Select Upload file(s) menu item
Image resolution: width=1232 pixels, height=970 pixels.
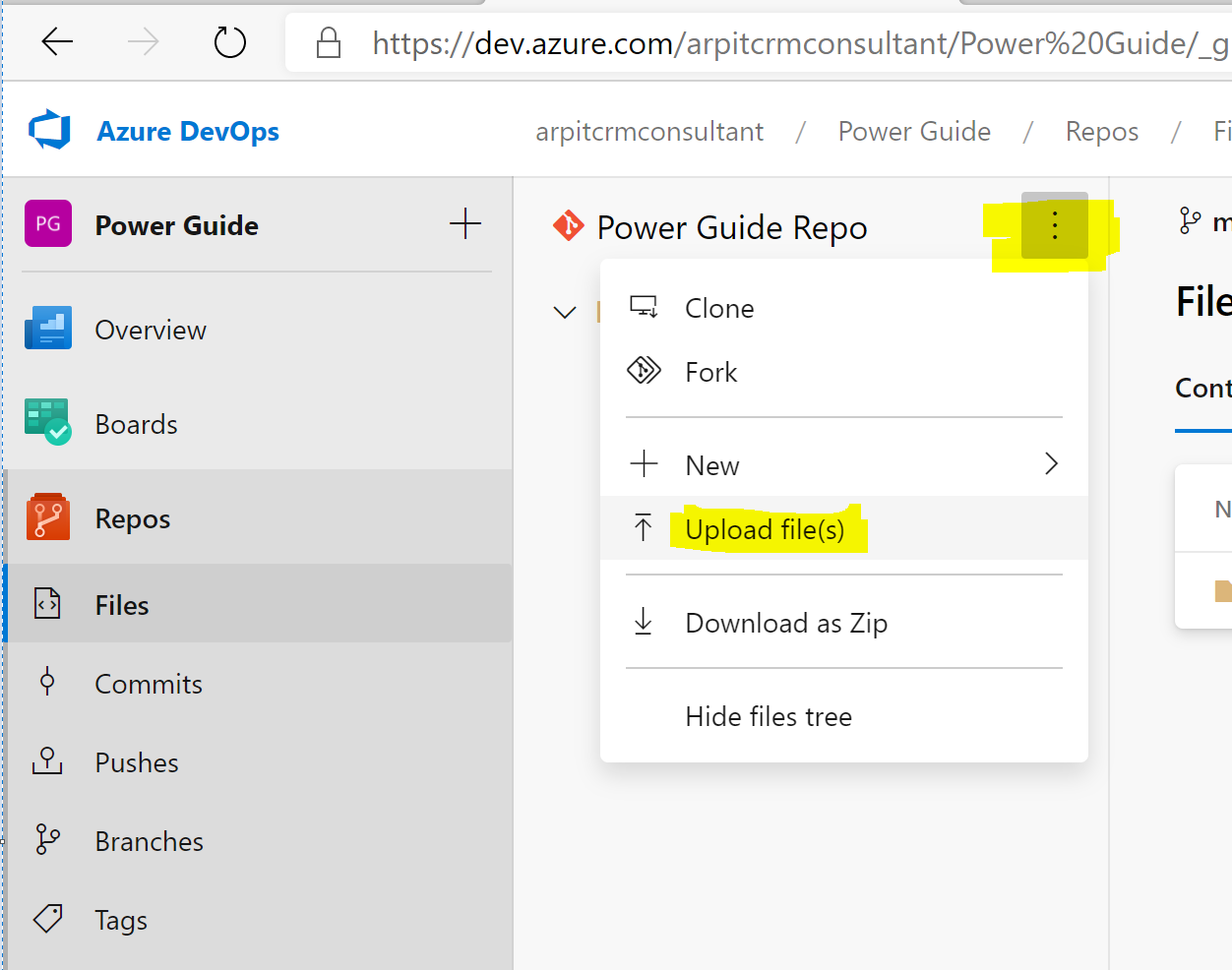(843, 528)
